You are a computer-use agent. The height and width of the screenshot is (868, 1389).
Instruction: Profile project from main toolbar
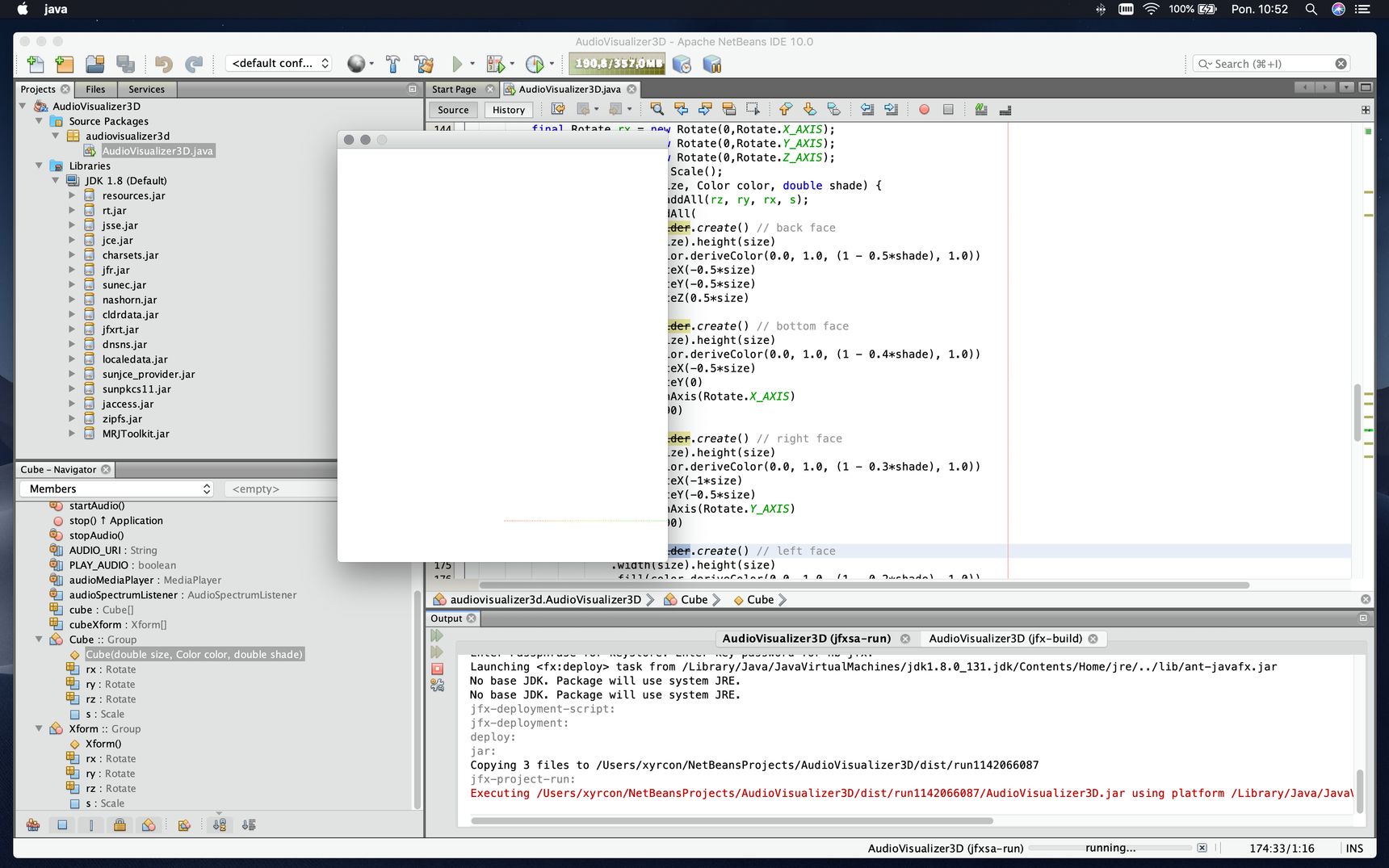click(x=535, y=64)
